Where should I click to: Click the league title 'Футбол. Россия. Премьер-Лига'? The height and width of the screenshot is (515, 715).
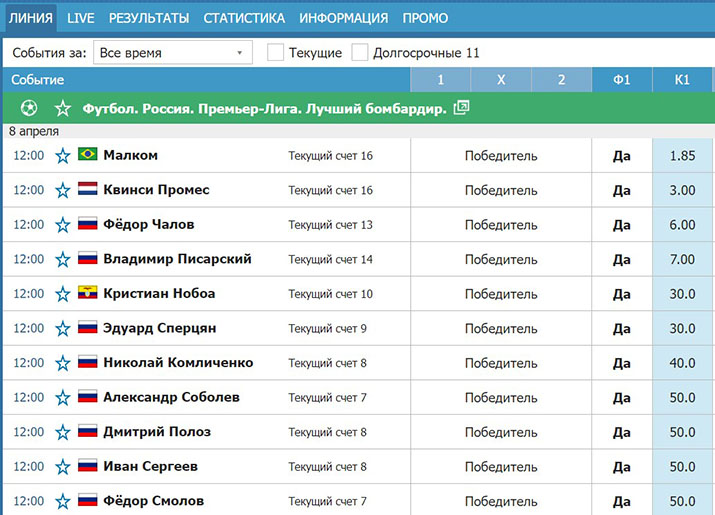[x=264, y=109]
